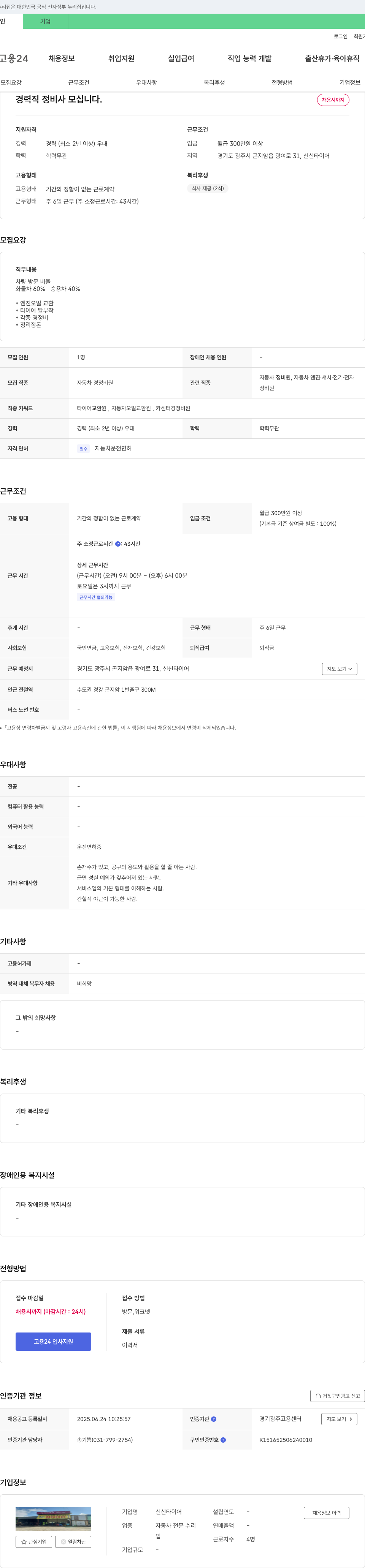
Task: Open 지도 보기 for 경기광주고용센터
Action: pos(340,1419)
